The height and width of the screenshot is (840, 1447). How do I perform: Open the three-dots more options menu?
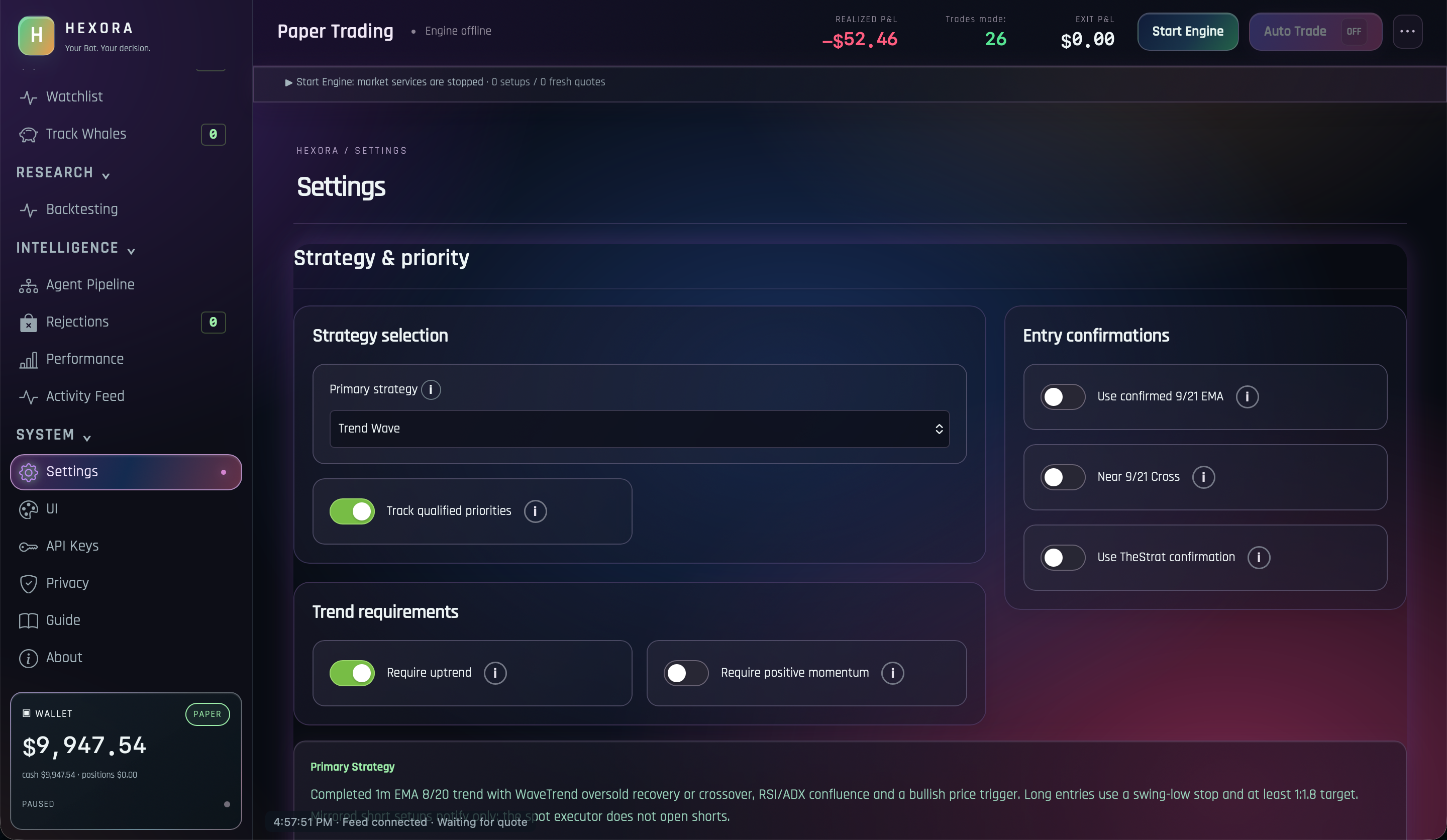pos(1407,32)
